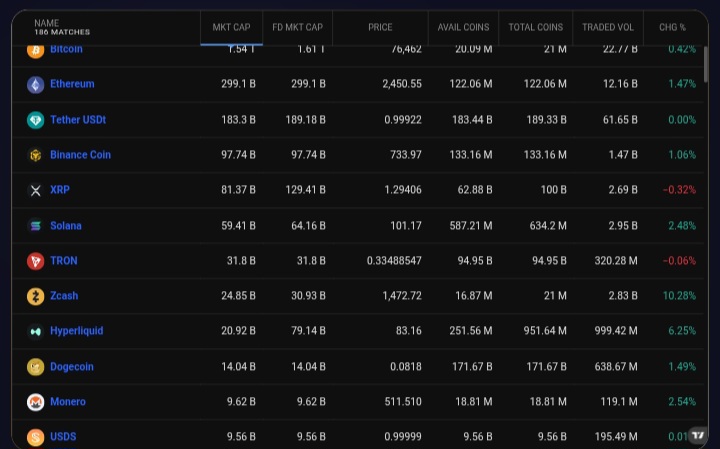
Task: Select Dogecoin price 0.0818
Action: pos(406,367)
